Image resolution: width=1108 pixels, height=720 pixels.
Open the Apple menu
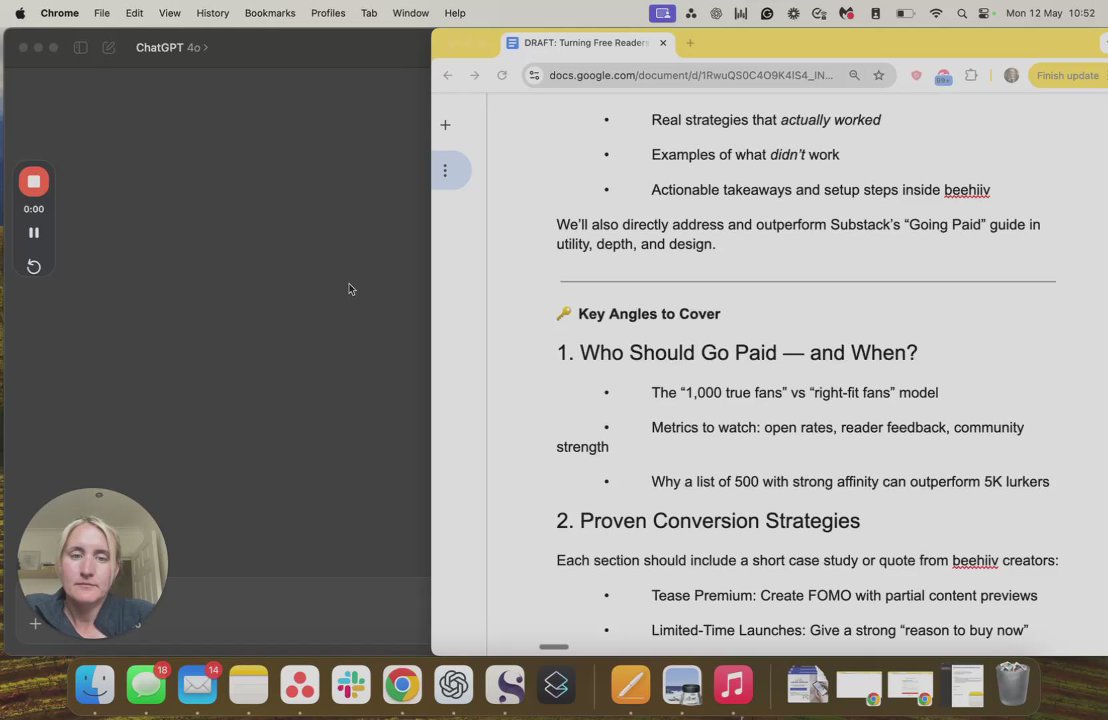click(x=20, y=13)
